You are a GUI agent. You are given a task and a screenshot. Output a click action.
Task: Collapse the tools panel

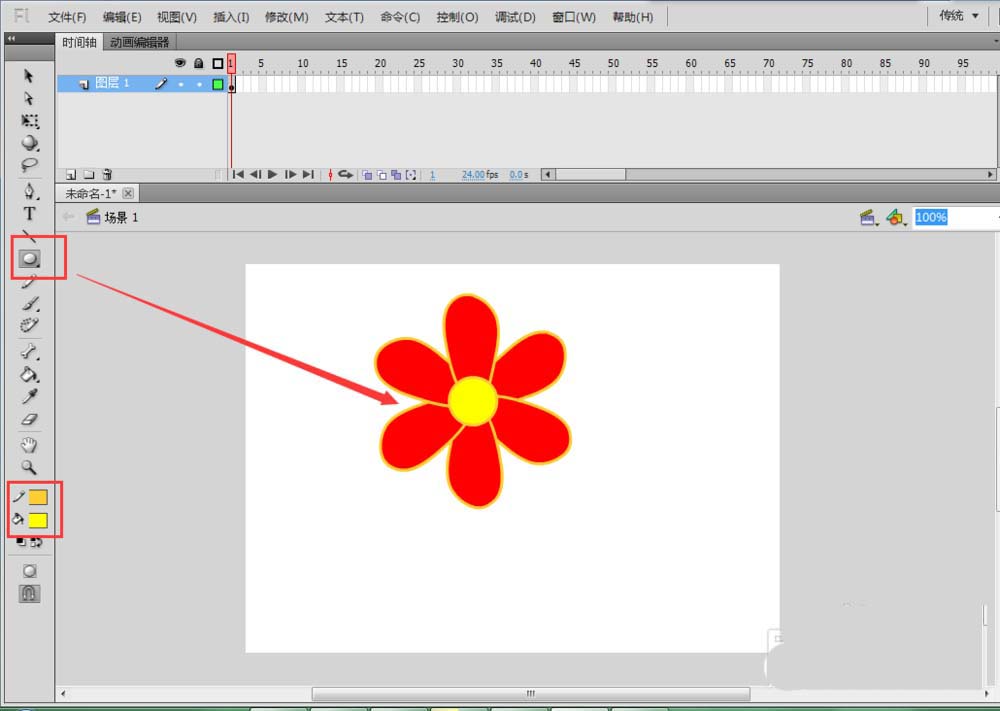11,38
